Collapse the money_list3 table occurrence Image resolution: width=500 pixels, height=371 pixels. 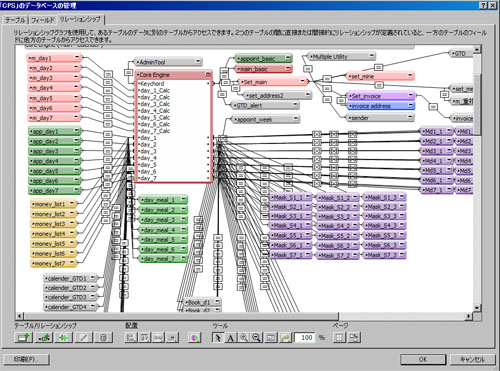72,223
